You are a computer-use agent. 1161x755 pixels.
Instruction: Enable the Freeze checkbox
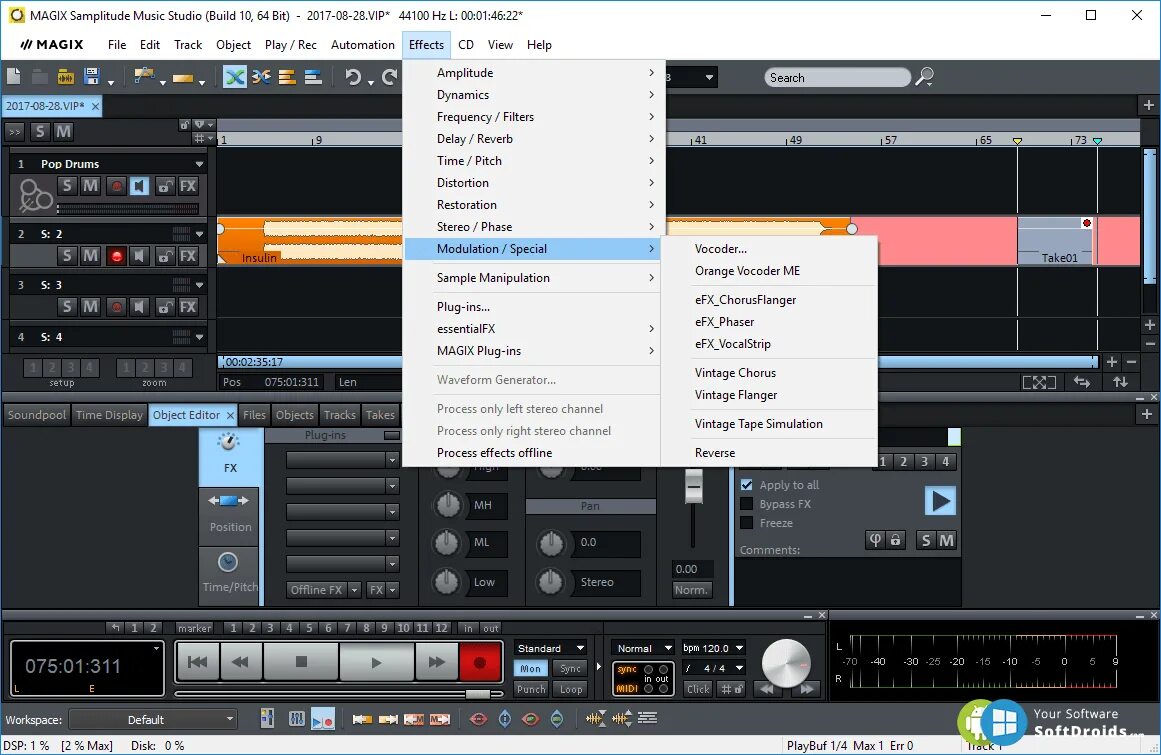(x=746, y=523)
